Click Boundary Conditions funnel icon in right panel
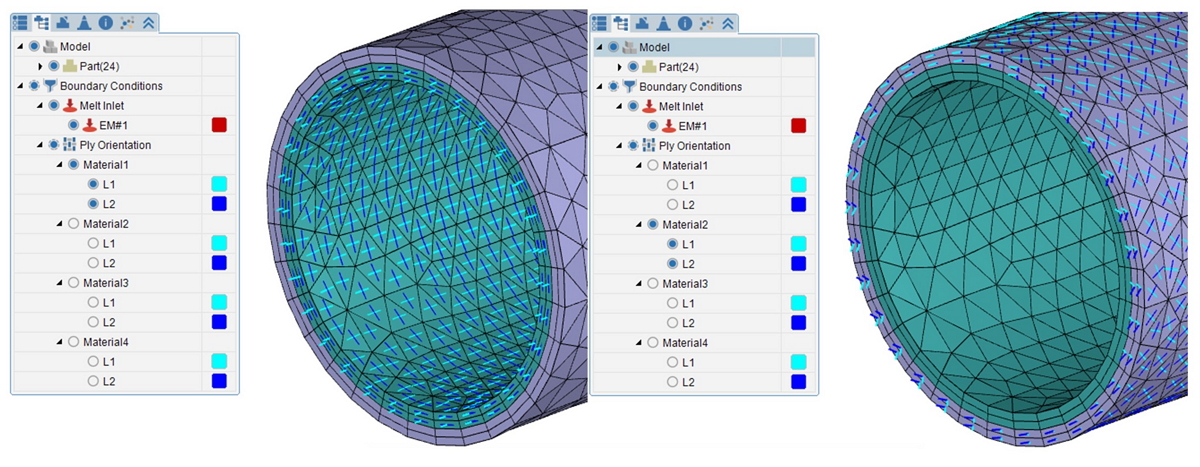1200x467 pixels. coord(629,87)
